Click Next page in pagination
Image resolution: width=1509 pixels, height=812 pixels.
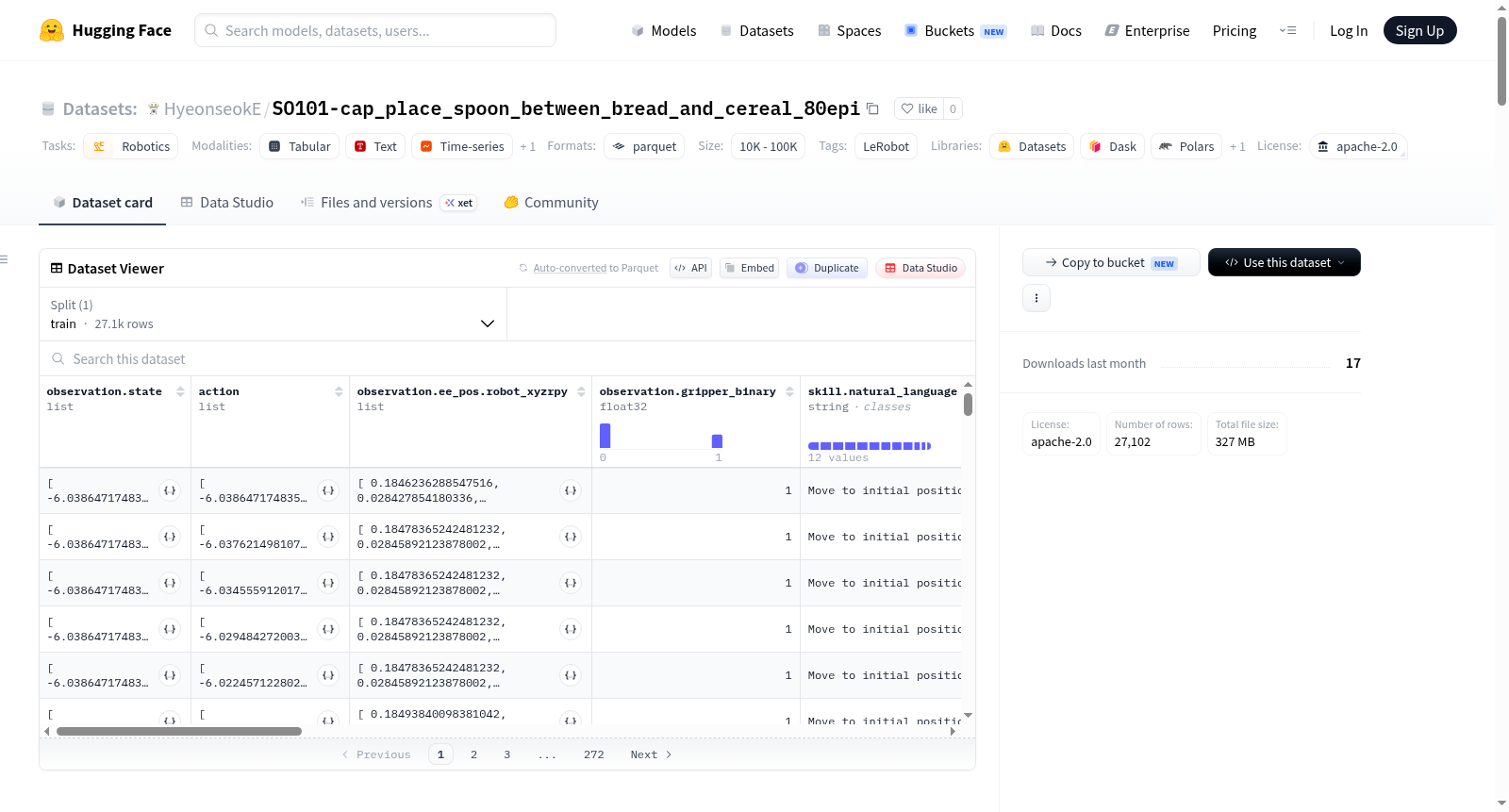coord(651,754)
